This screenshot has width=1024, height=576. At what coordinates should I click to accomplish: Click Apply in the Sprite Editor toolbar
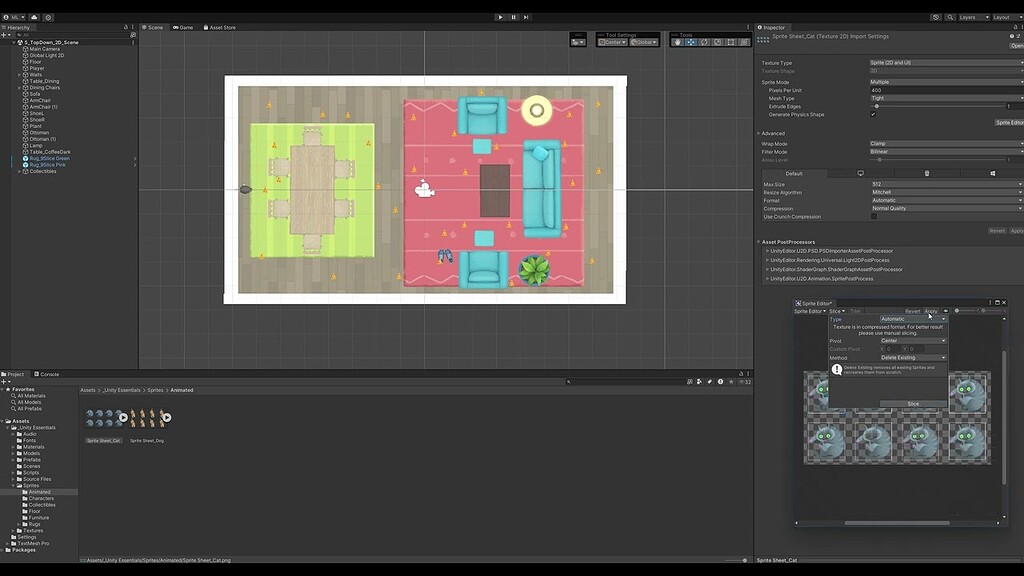931,311
